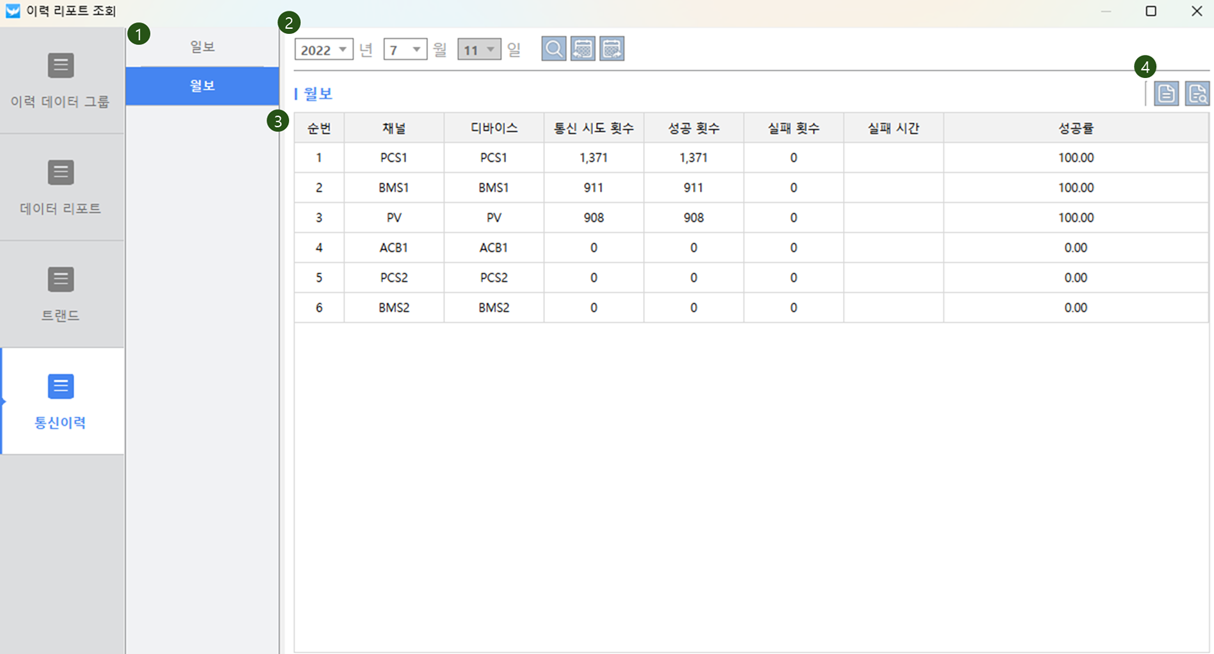Click the document export icon above table
This screenshot has width=1214, height=654.
point(1166,94)
